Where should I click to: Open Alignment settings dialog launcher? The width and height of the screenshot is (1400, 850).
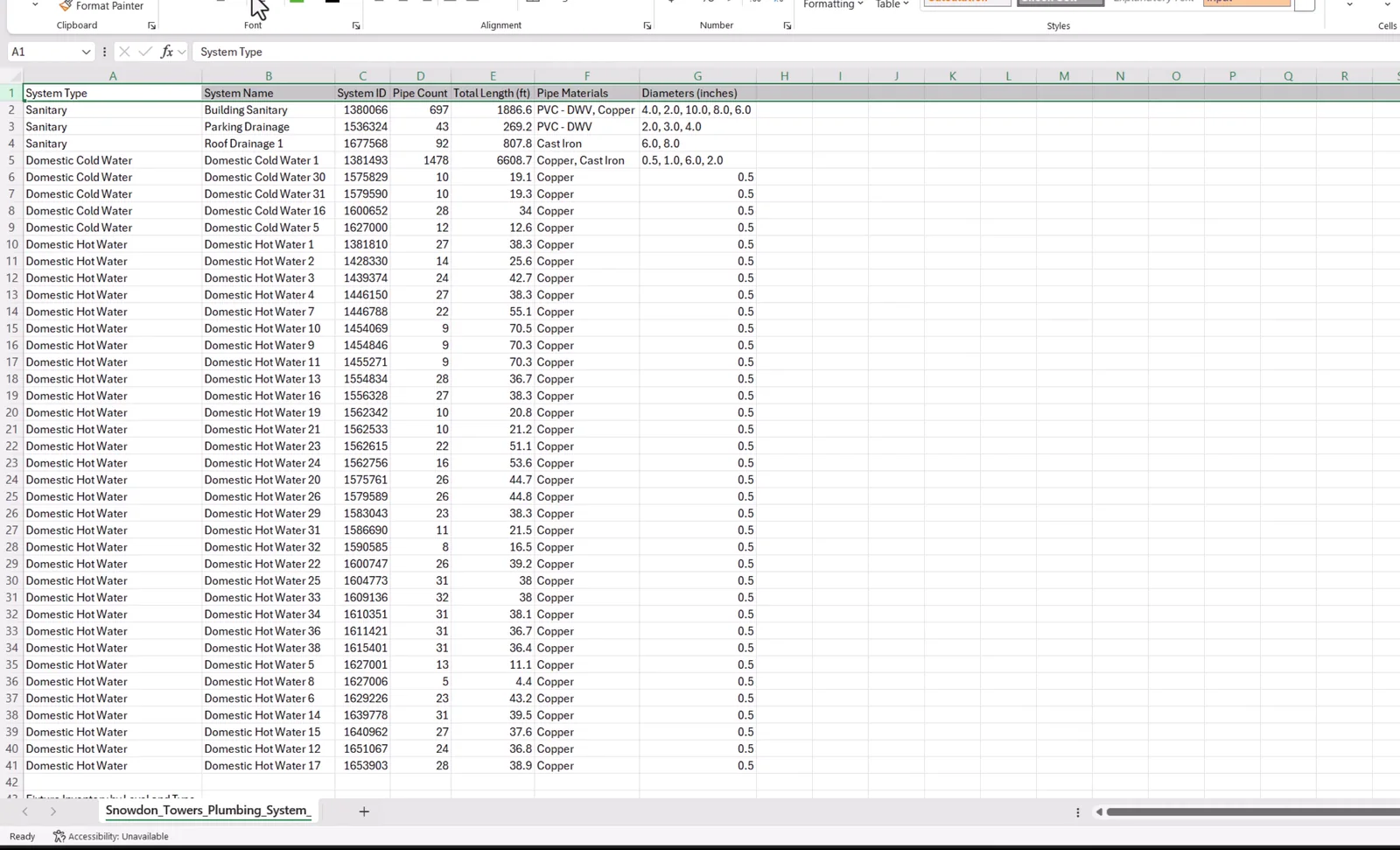647,25
